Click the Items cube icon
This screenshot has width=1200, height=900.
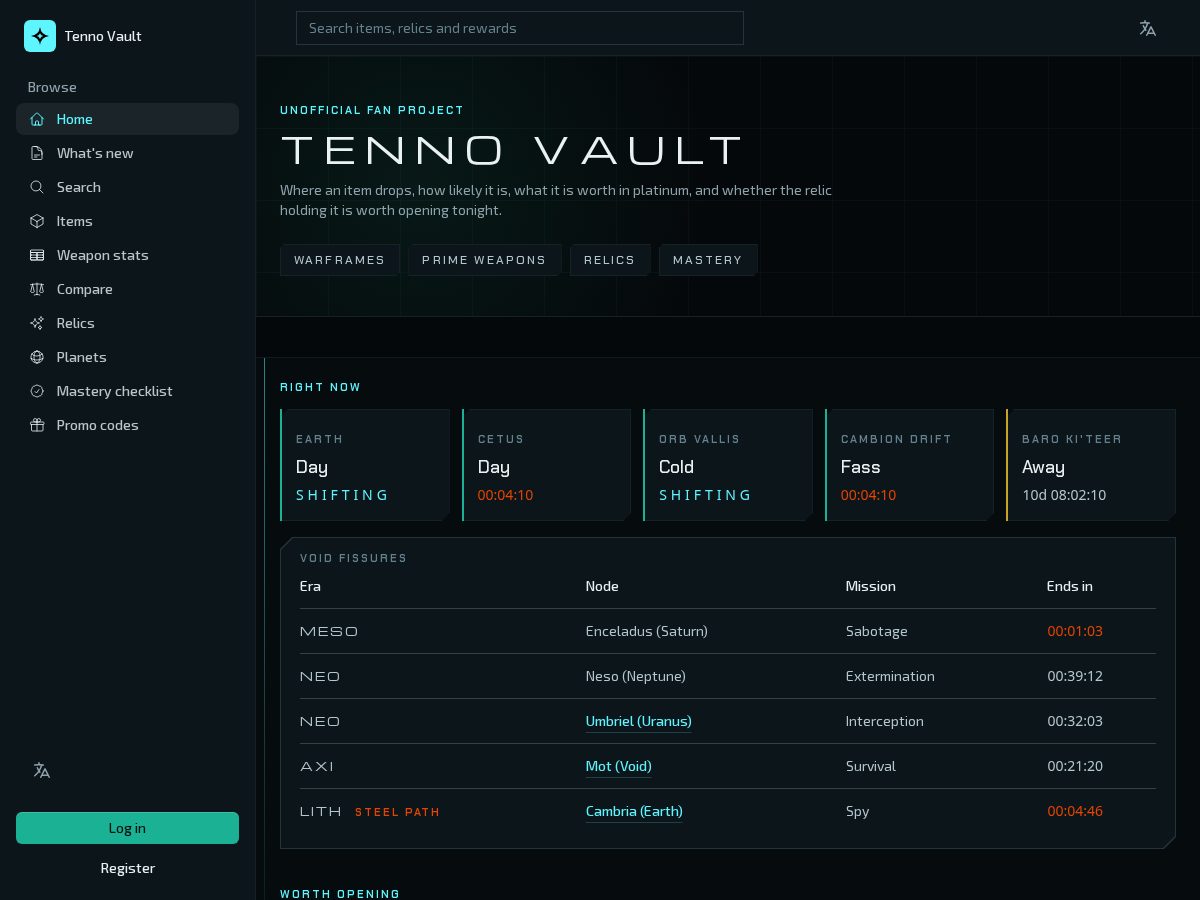pos(37,221)
